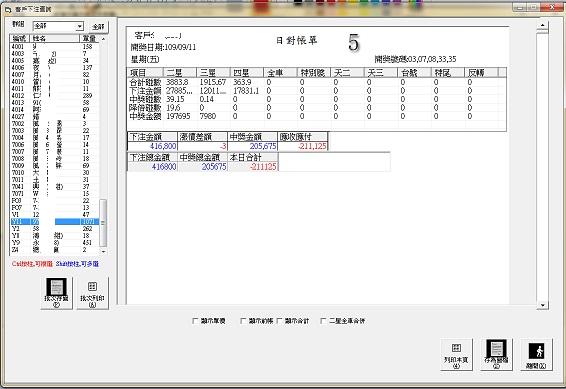This screenshot has width=566, height=389.
Task: Click the 特尾 column header in report table
Action: (x=448, y=73)
